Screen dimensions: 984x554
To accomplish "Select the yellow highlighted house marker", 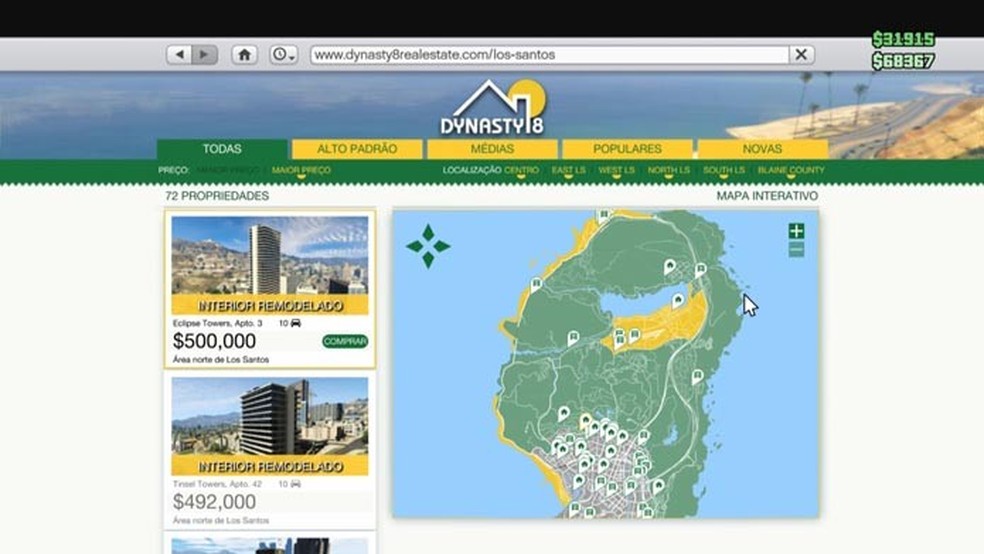I will click(x=586, y=420).
